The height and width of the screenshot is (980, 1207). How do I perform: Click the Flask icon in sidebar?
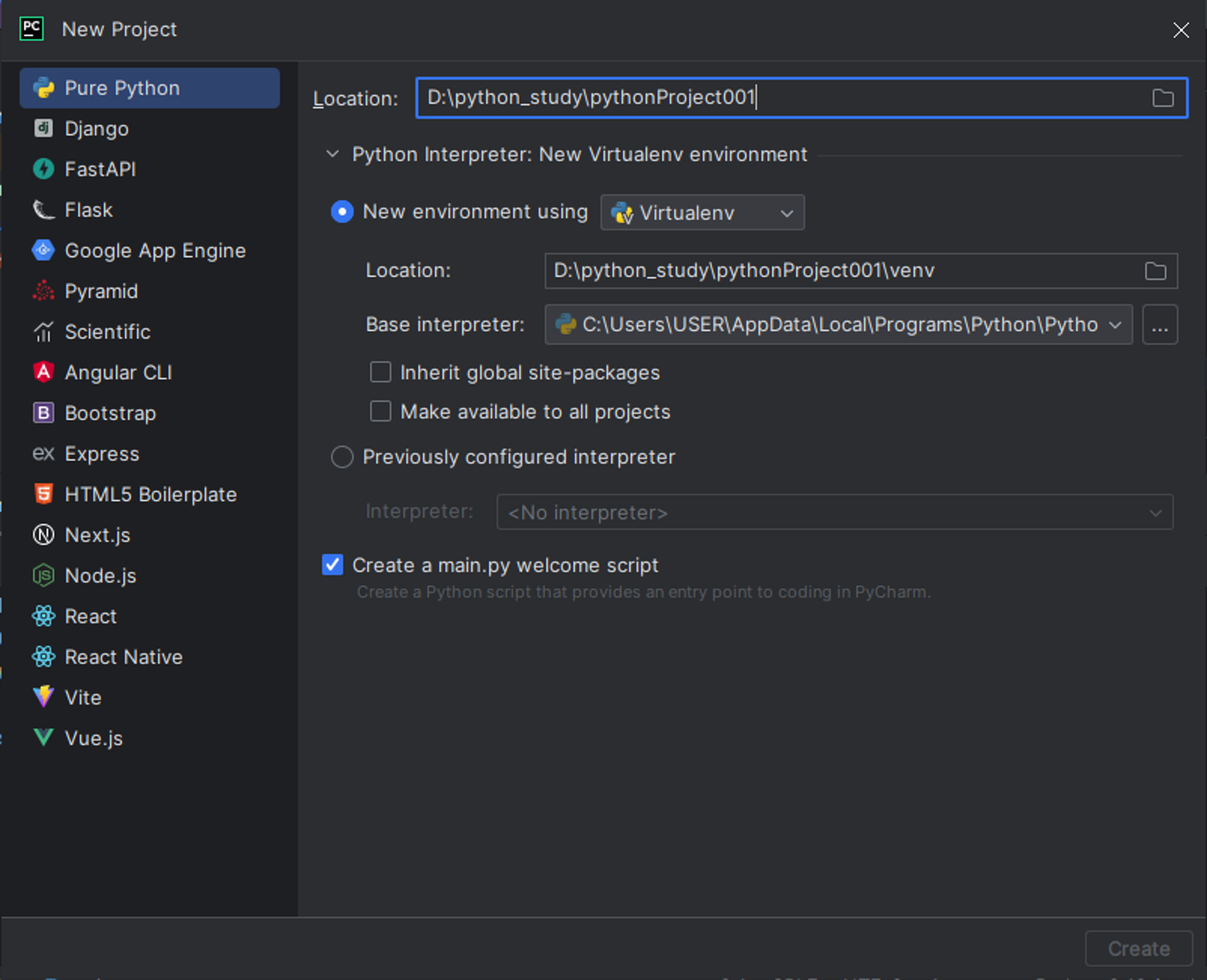click(x=43, y=210)
